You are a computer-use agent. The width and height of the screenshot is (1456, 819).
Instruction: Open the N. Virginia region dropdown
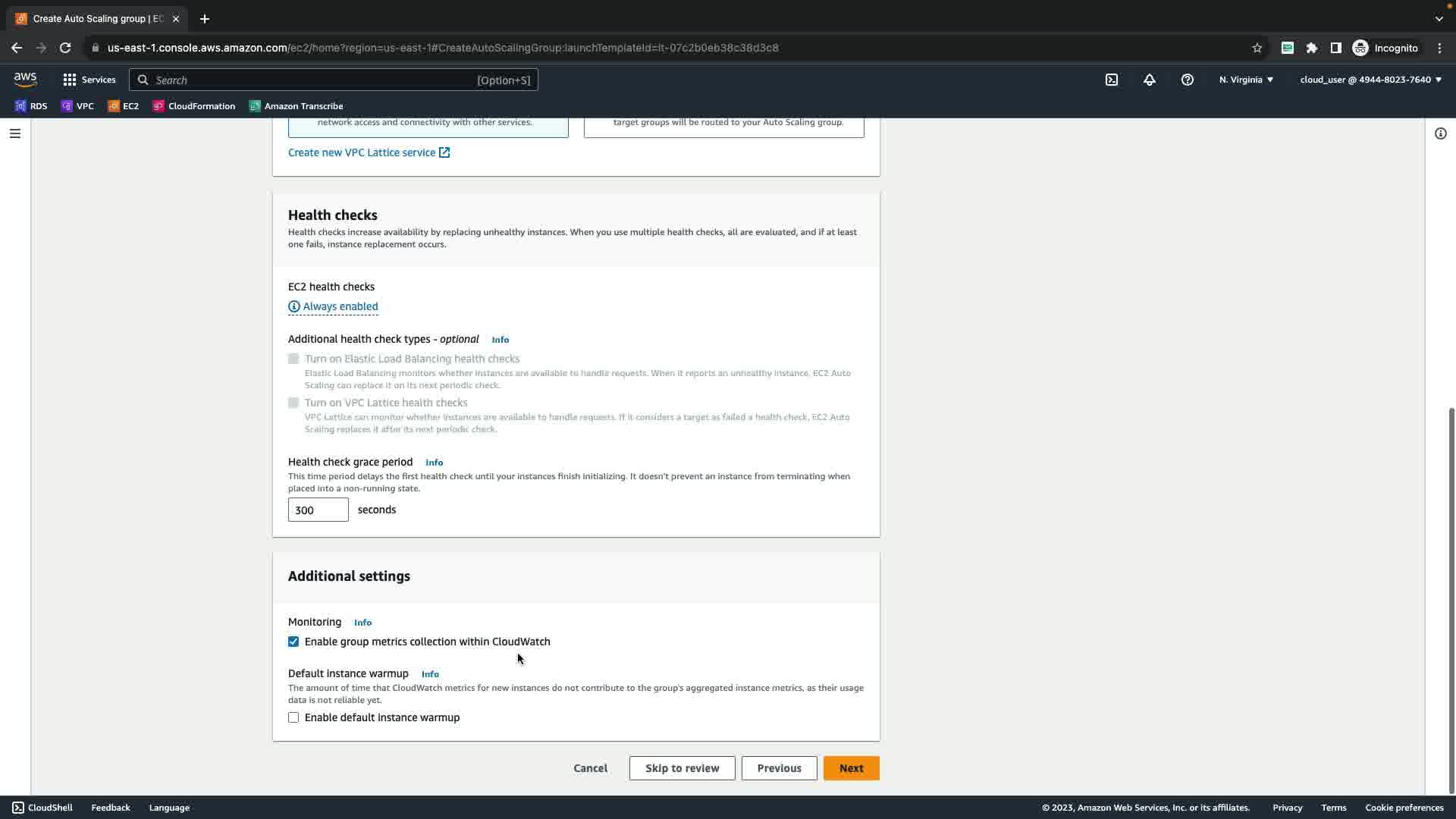click(1246, 80)
